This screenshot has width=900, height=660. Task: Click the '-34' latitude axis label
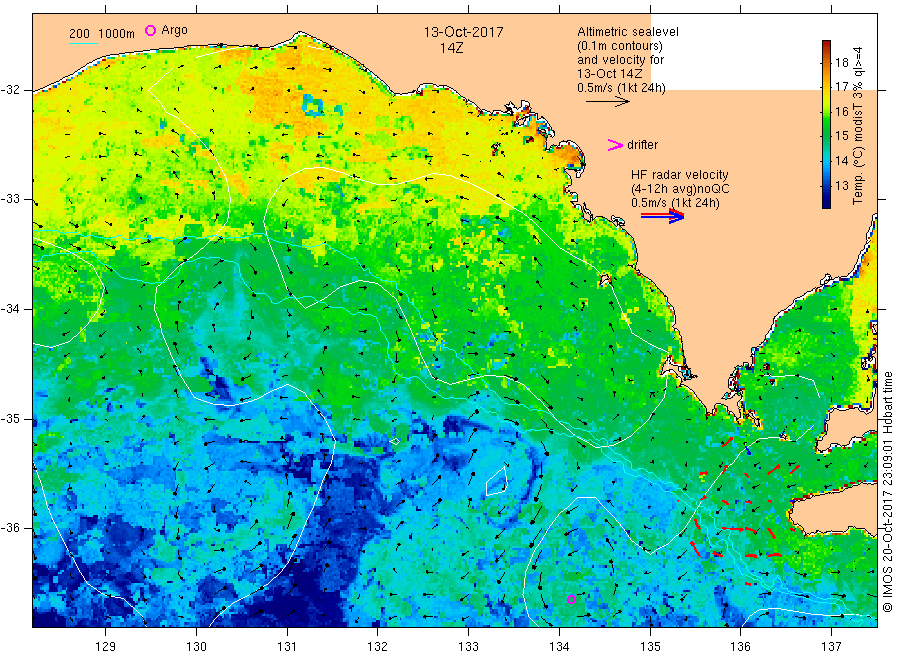10,309
